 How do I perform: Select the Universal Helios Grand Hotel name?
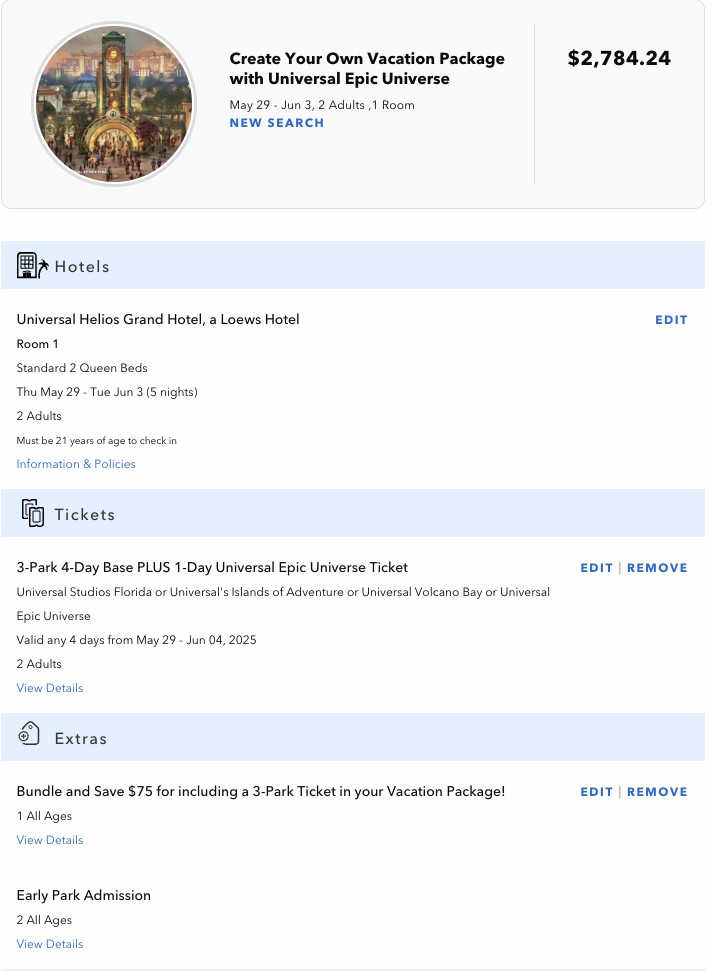[158, 320]
